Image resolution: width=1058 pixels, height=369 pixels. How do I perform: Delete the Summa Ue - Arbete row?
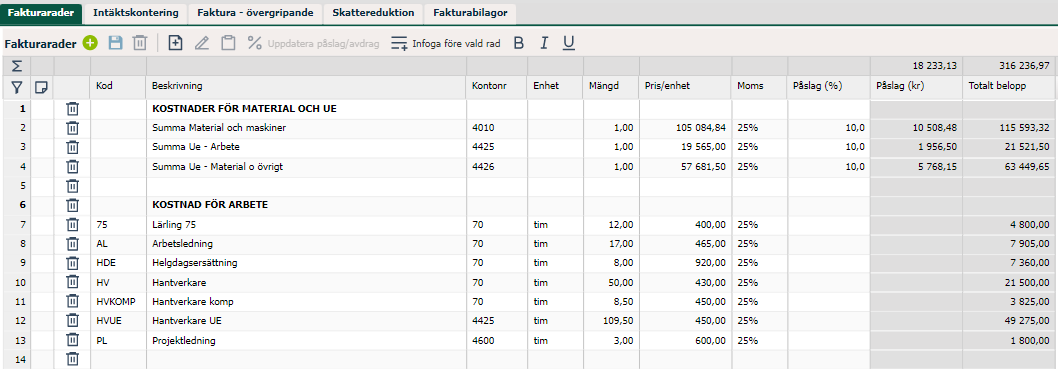pyautogui.click(x=72, y=147)
